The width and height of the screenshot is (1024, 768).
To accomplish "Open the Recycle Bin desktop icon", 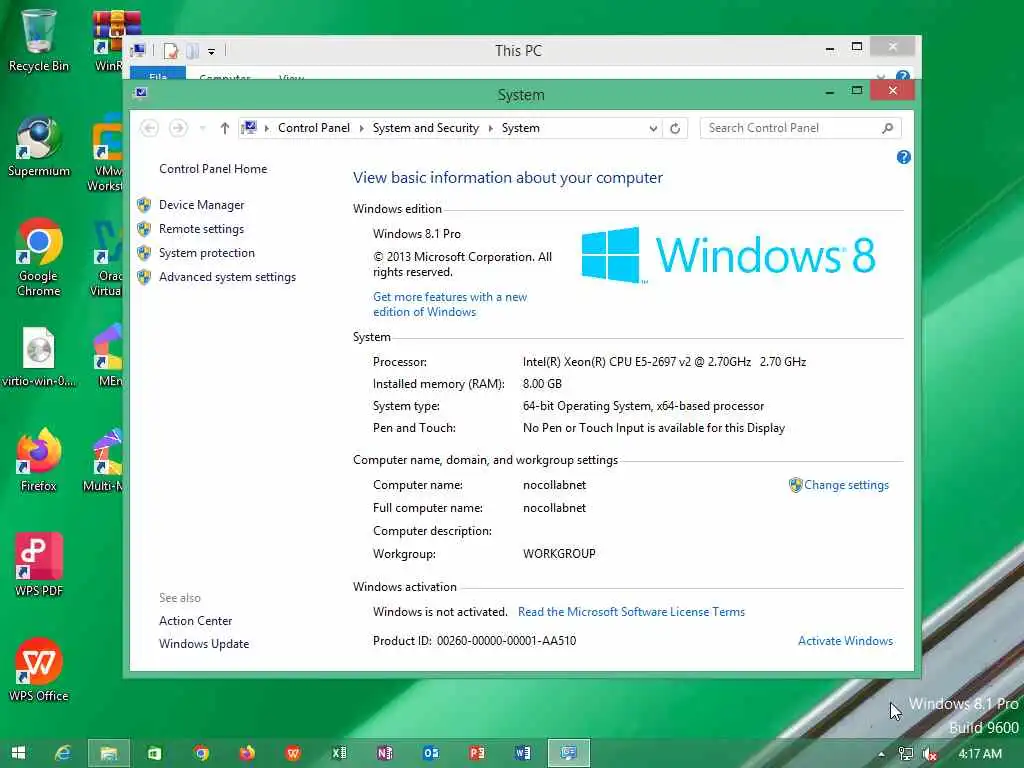I will 39,40.
